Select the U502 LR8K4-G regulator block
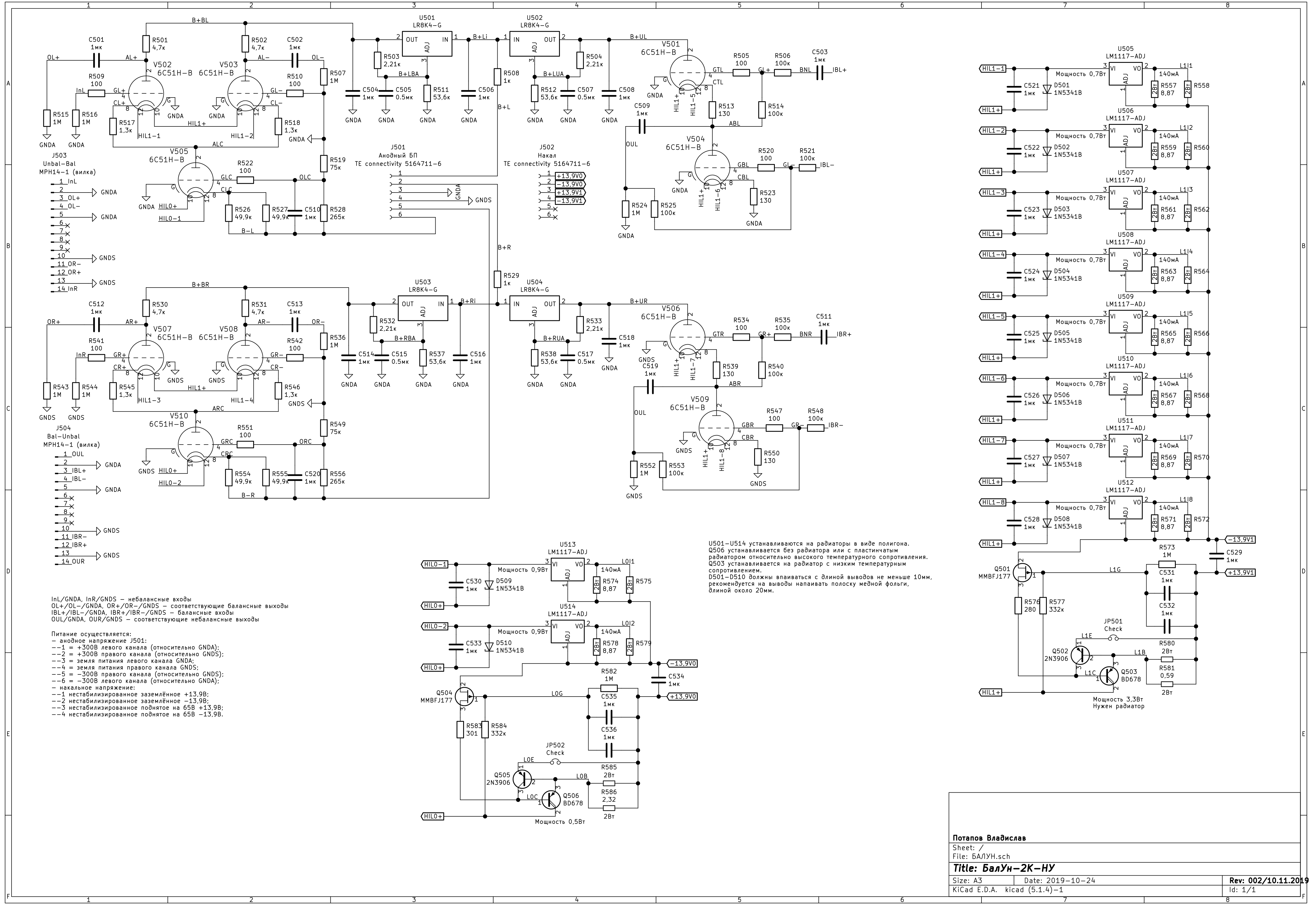Image resolution: width=1316 pixels, height=905 pixels. pos(534,44)
